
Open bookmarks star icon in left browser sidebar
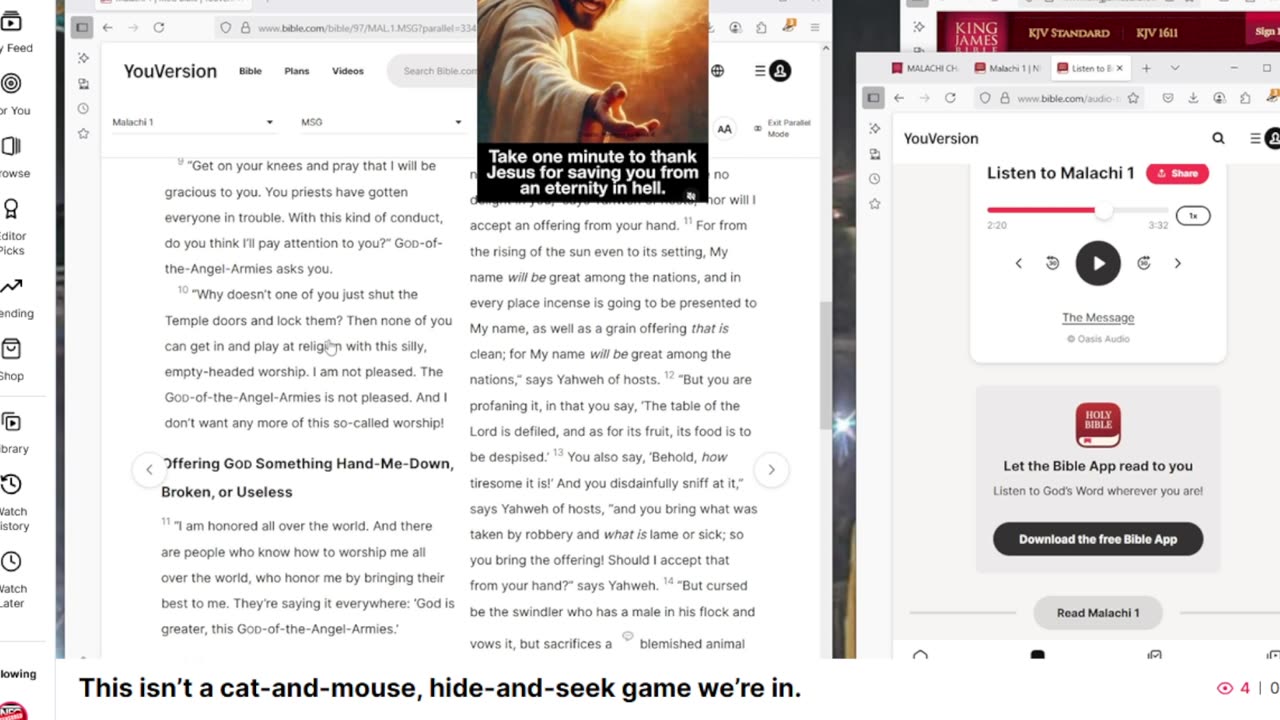click(x=83, y=133)
